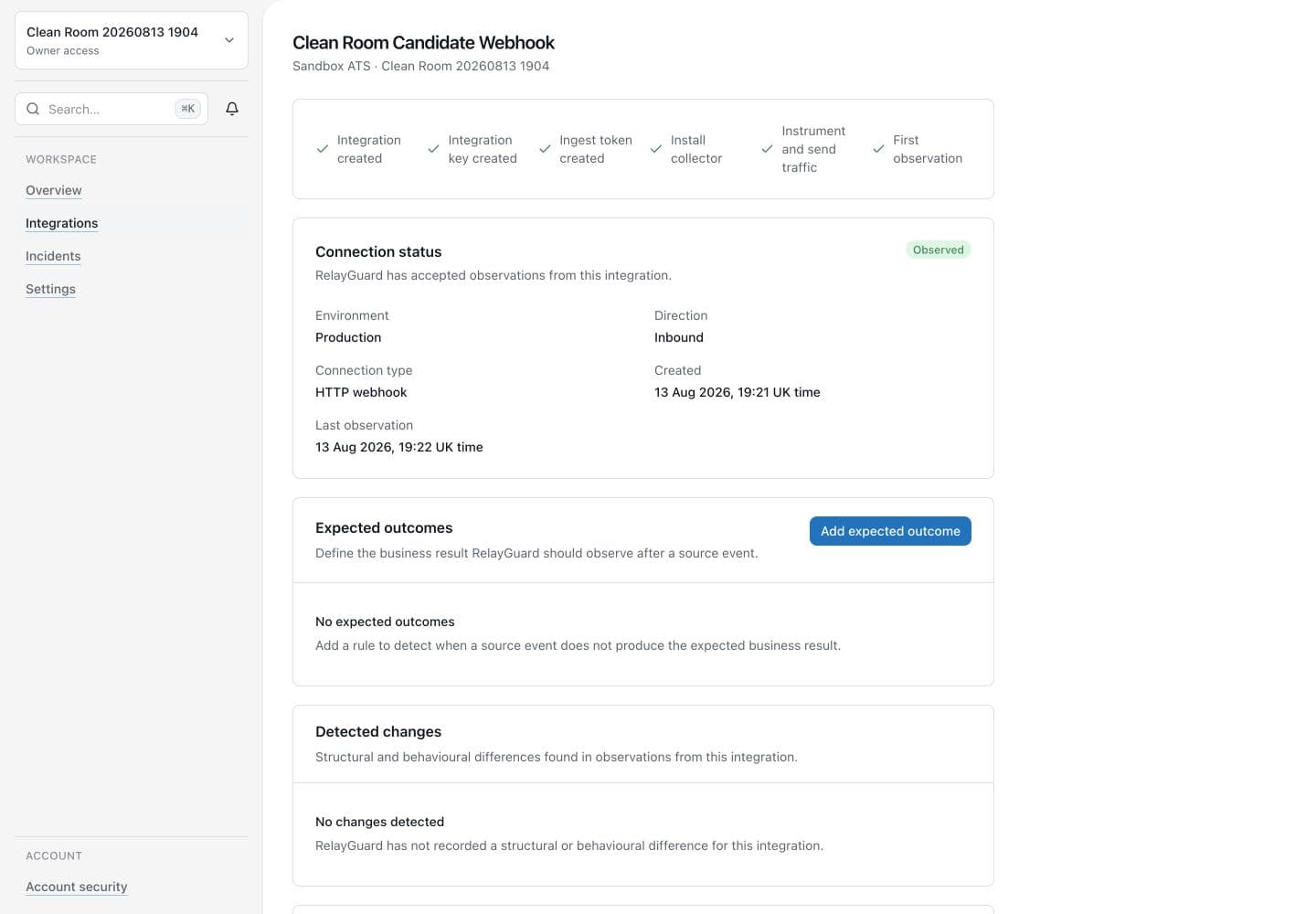Click the Detected changes heading
1316x914 pixels.
[378, 731]
